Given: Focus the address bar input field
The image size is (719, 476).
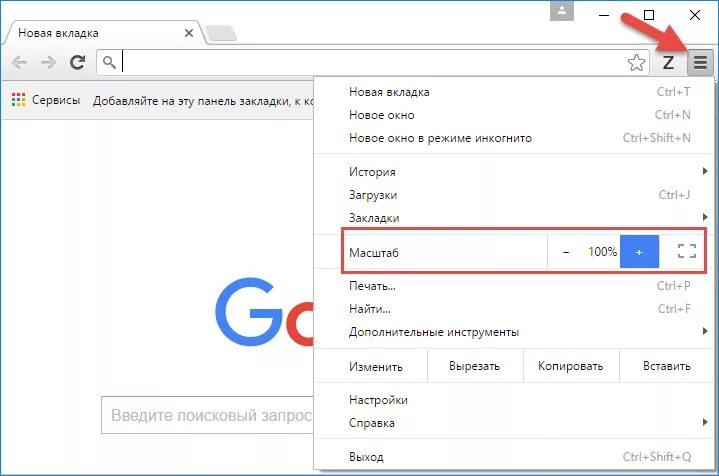Looking at the screenshot, I should pyautogui.click(x=371, y=62).
